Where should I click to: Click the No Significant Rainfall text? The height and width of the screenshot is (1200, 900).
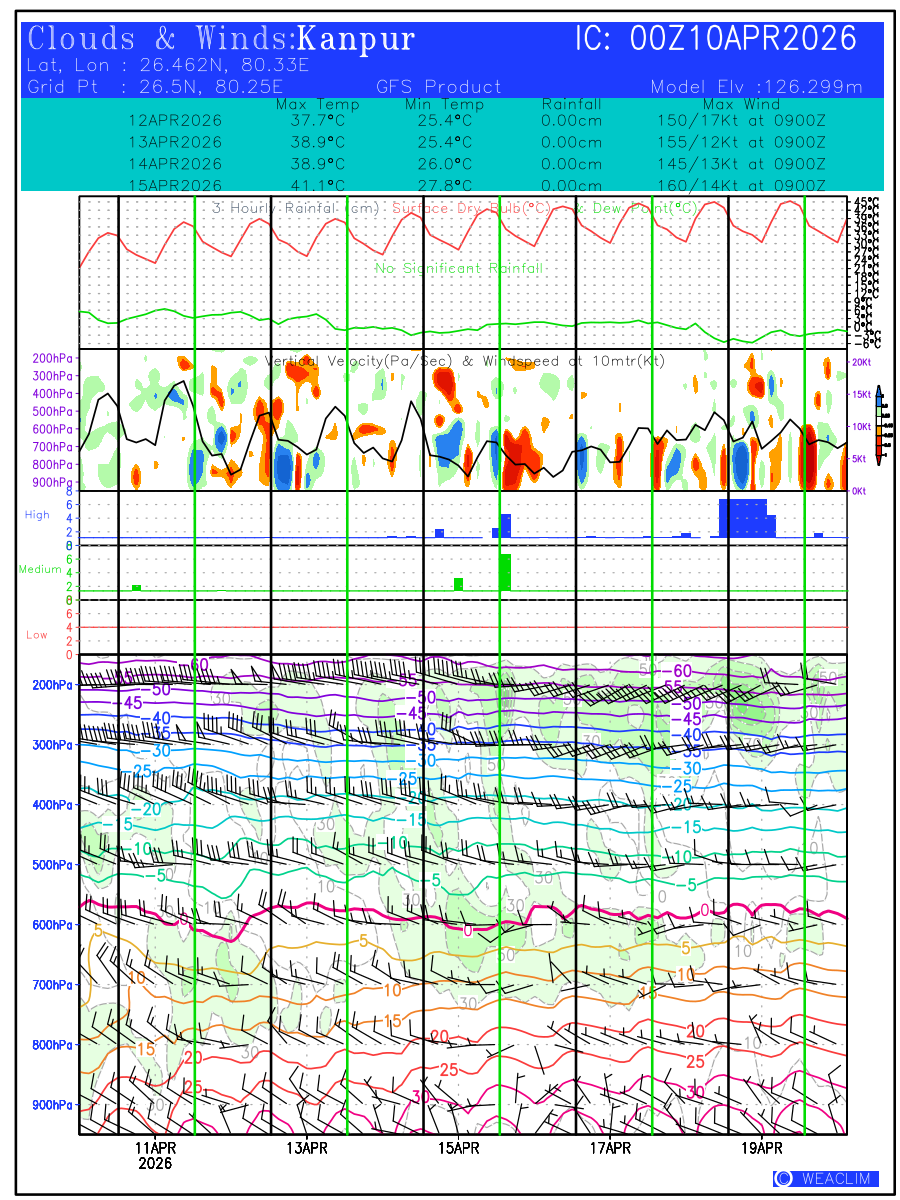[x=459, y=268]
